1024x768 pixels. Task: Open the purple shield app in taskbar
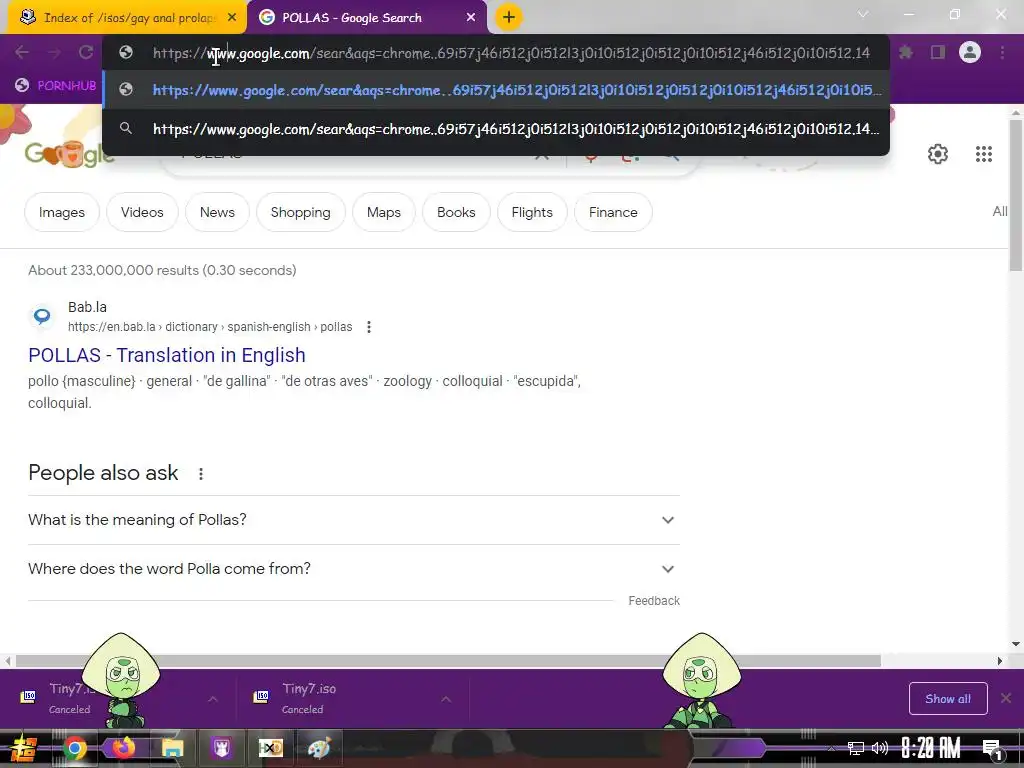point(221,748)
